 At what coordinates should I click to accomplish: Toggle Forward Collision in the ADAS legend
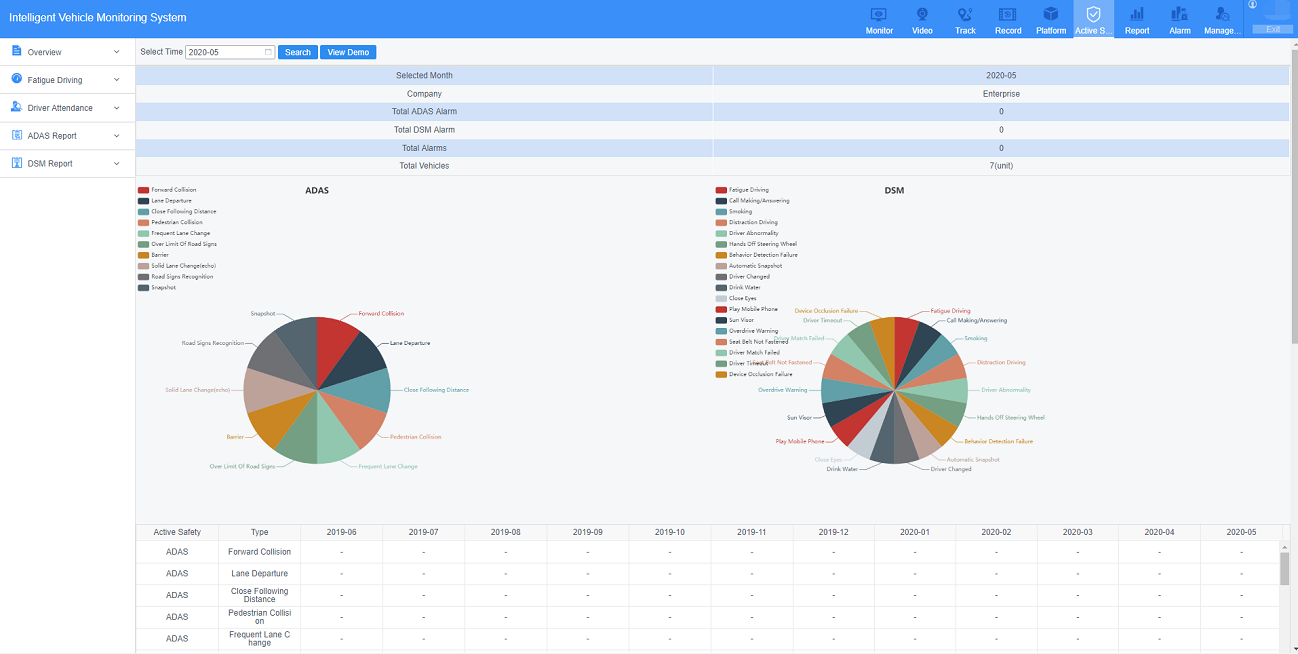[x=167, y=190]
